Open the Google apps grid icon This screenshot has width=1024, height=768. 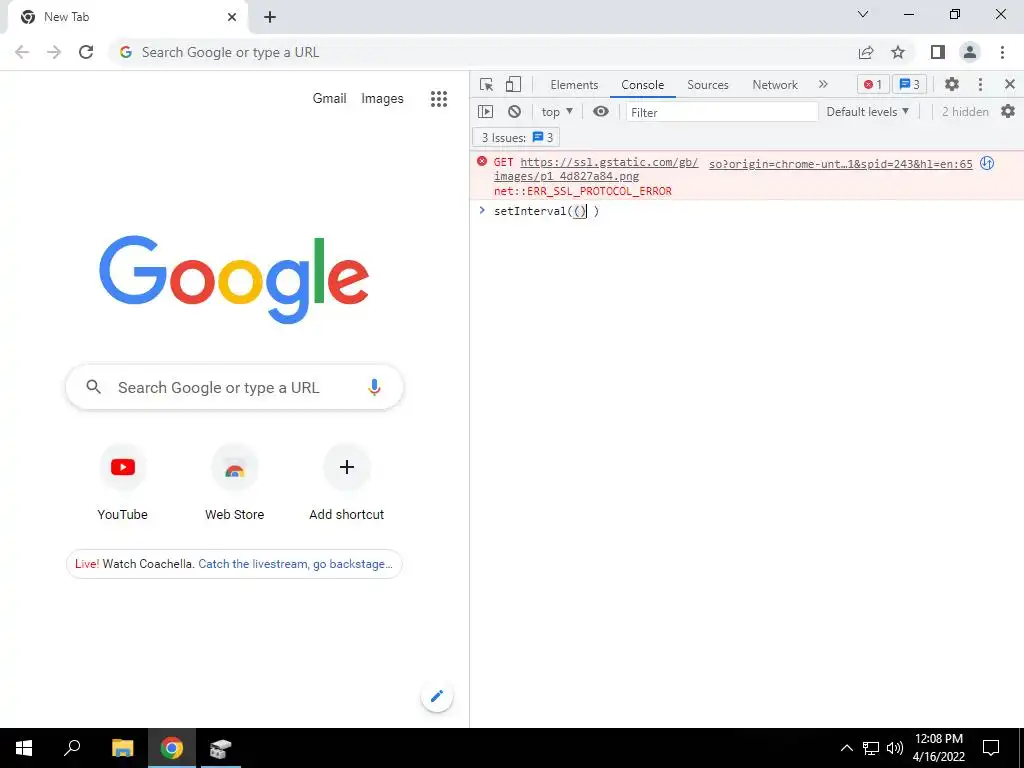439,99
